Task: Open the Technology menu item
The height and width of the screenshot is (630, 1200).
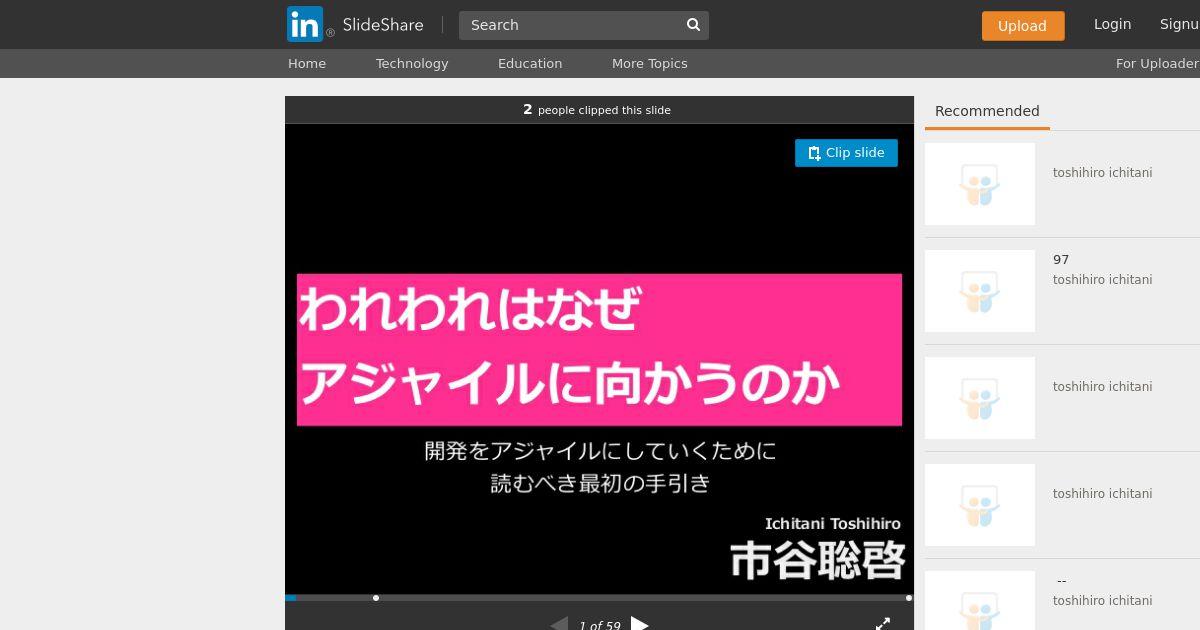Action: (x=412, y=63)
